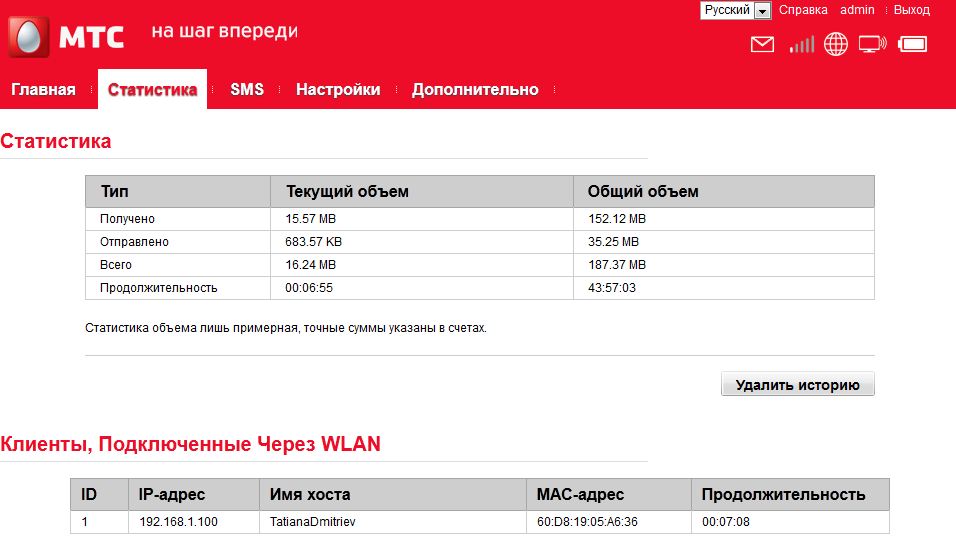Screen dimensions: 956x551
Task: Select the Статистика tab
Action: pyautogui.click(x=152, y=90)
